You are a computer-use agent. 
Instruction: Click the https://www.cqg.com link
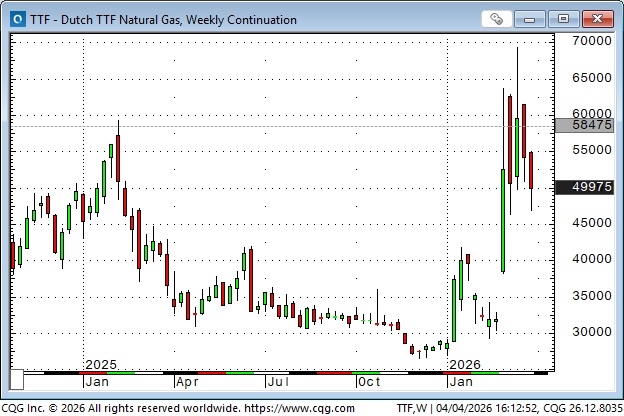[x=299, y=408]
